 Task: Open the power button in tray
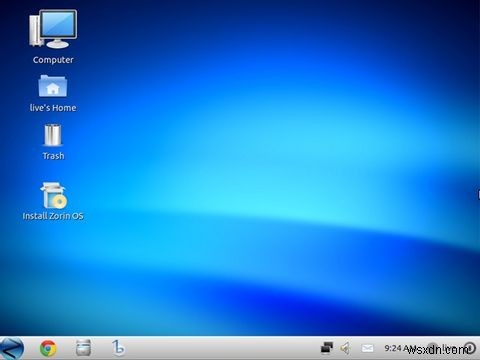[x=470, y=348]
